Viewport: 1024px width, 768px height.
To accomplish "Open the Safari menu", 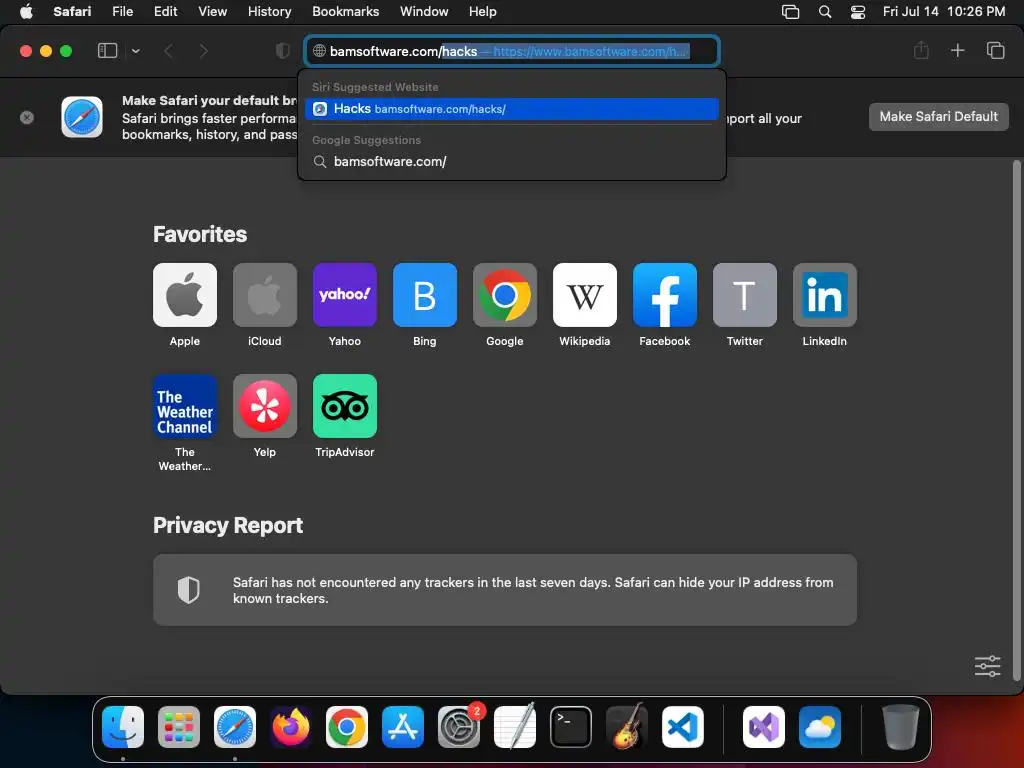I will point(72,12).
